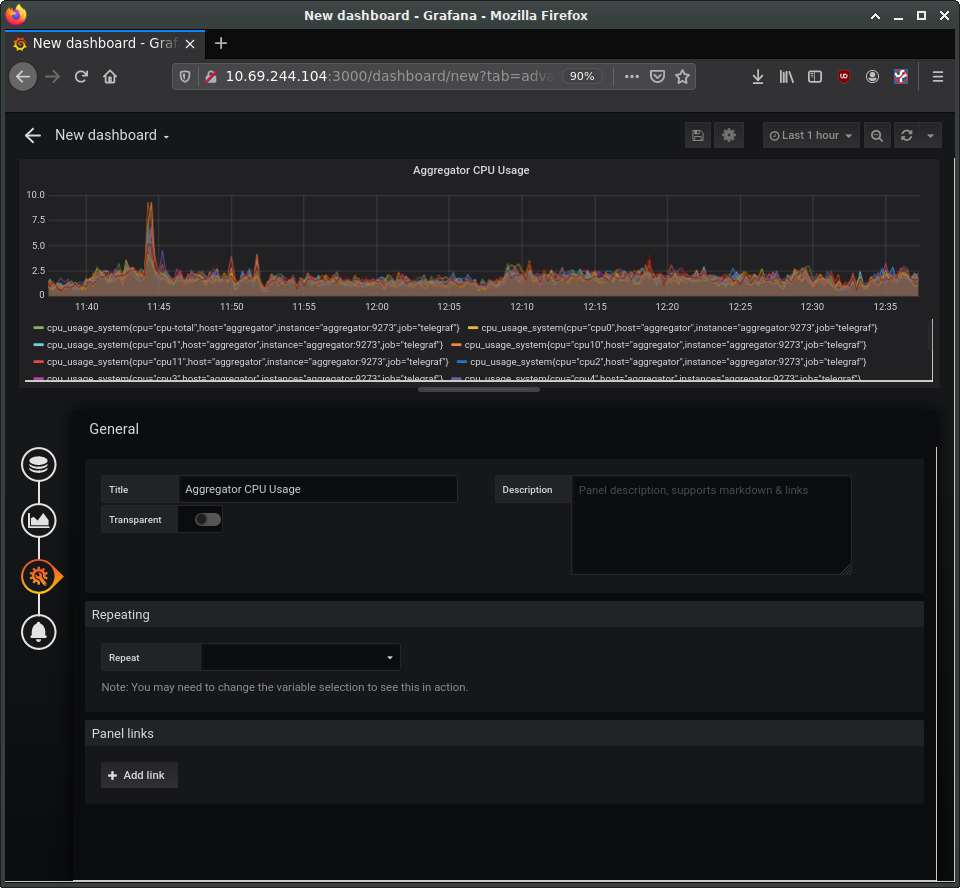
Task: Bookmark this page star icon
Action: [683, 77]
